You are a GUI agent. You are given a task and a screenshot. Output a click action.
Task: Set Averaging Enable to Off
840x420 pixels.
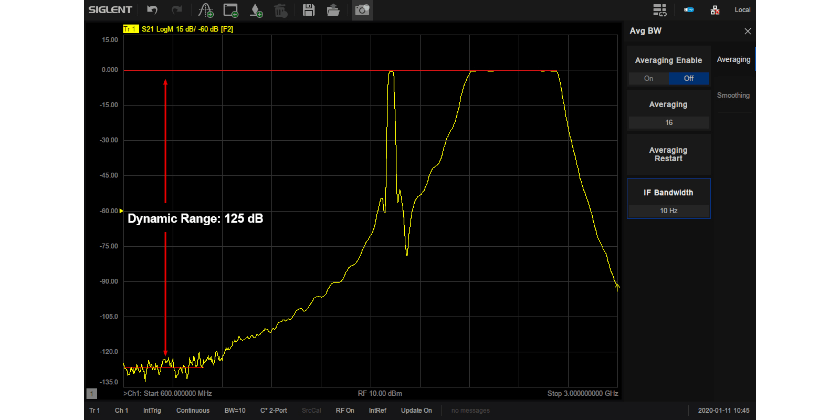point(689,78)
